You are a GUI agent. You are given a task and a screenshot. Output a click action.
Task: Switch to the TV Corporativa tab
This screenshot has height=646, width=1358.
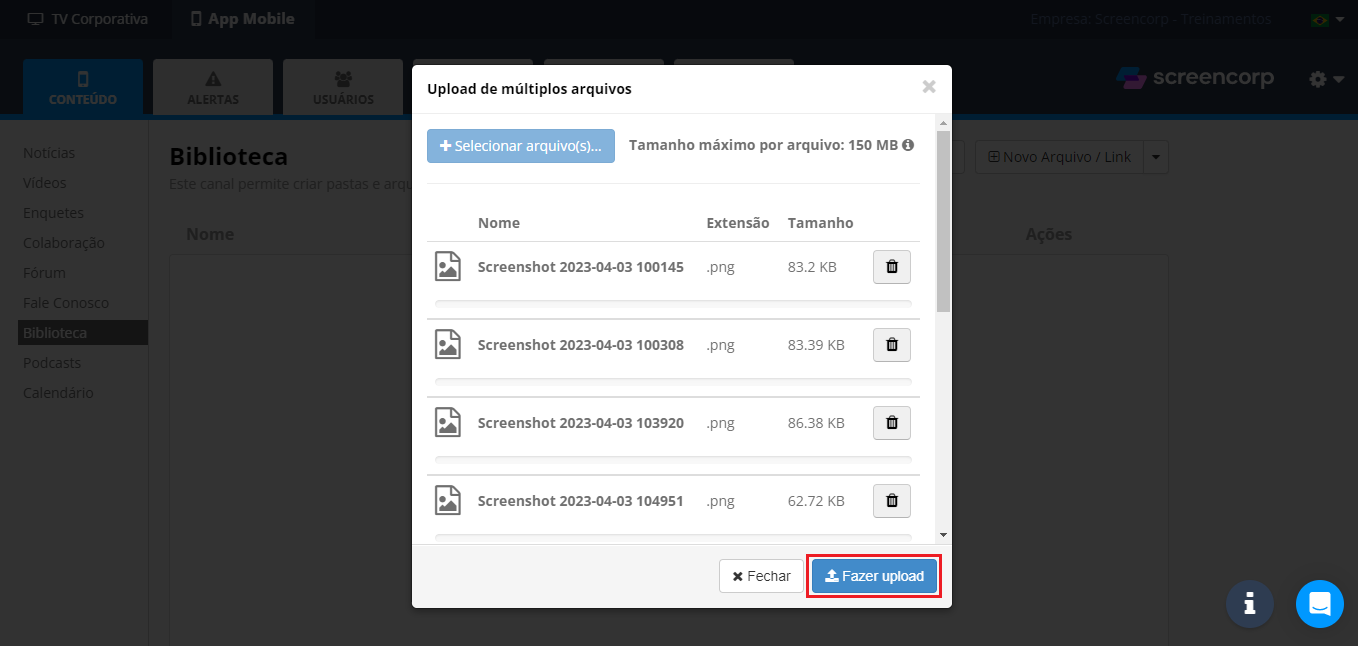[x=87, y=19]
